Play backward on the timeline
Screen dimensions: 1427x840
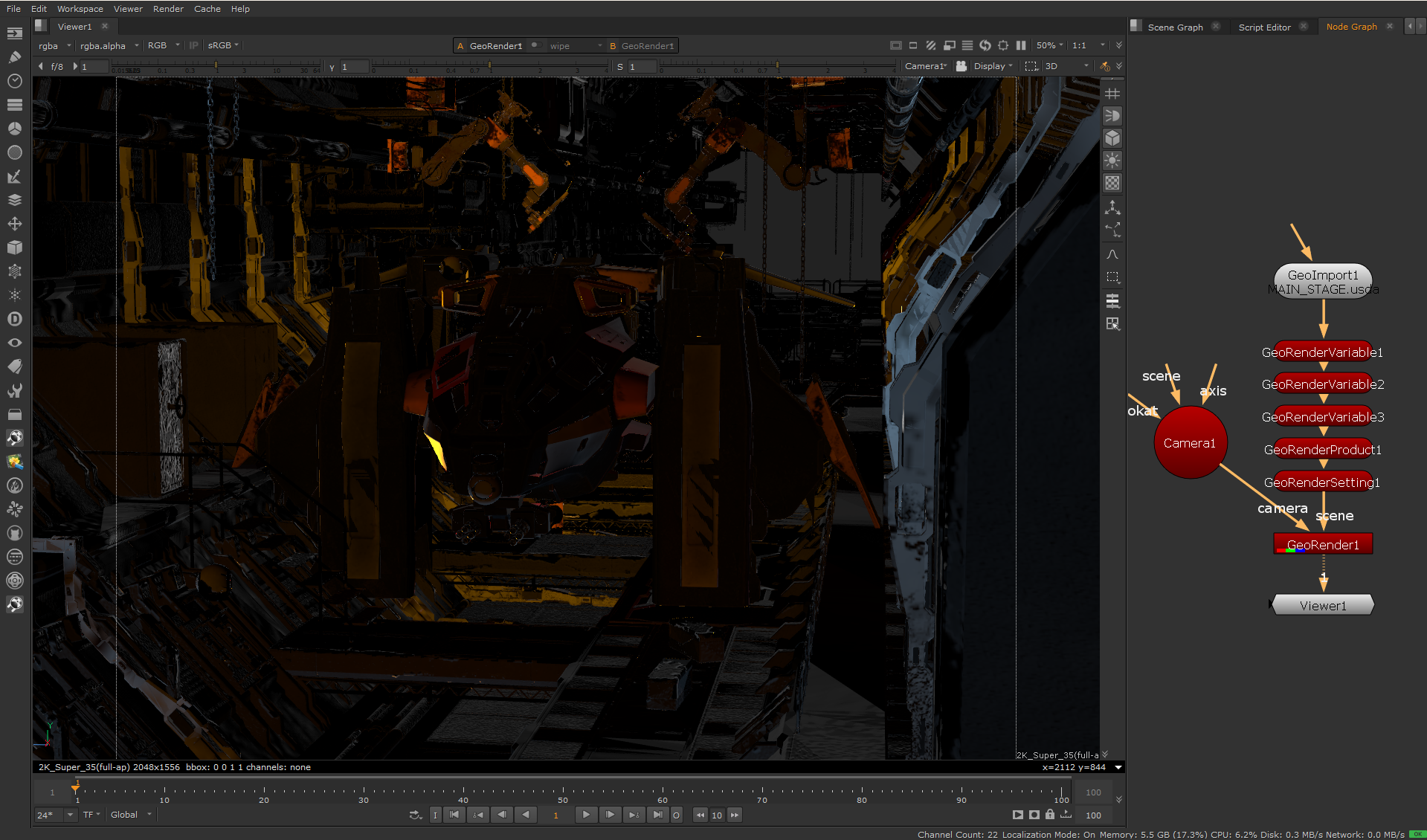click(x=526, y=815)
